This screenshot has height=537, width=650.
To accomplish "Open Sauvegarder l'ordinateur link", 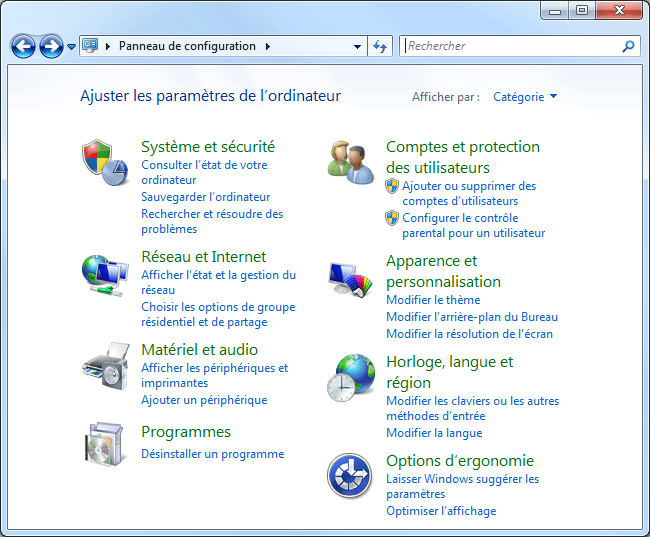I will point(206,197).
